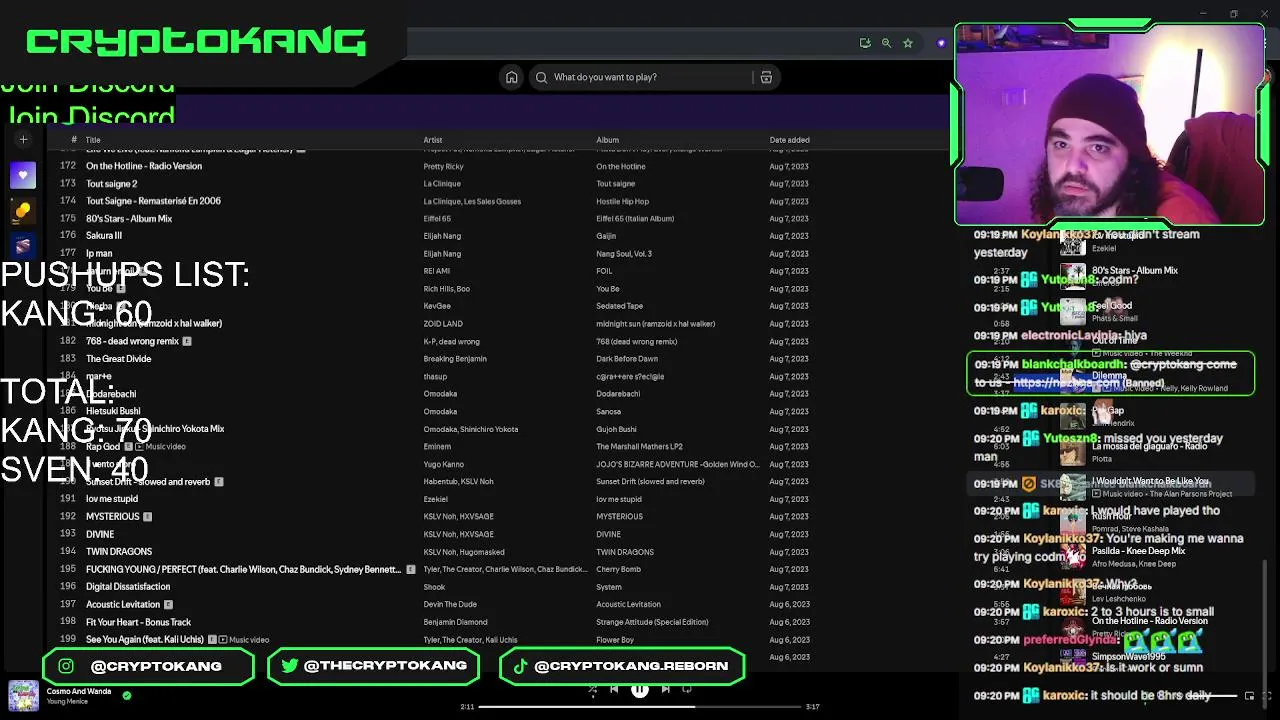Viewport: 1280px width, 720px height.
Task: Open album 'The Marshall Mathers LP2'
Action: (x=639, y=447)
